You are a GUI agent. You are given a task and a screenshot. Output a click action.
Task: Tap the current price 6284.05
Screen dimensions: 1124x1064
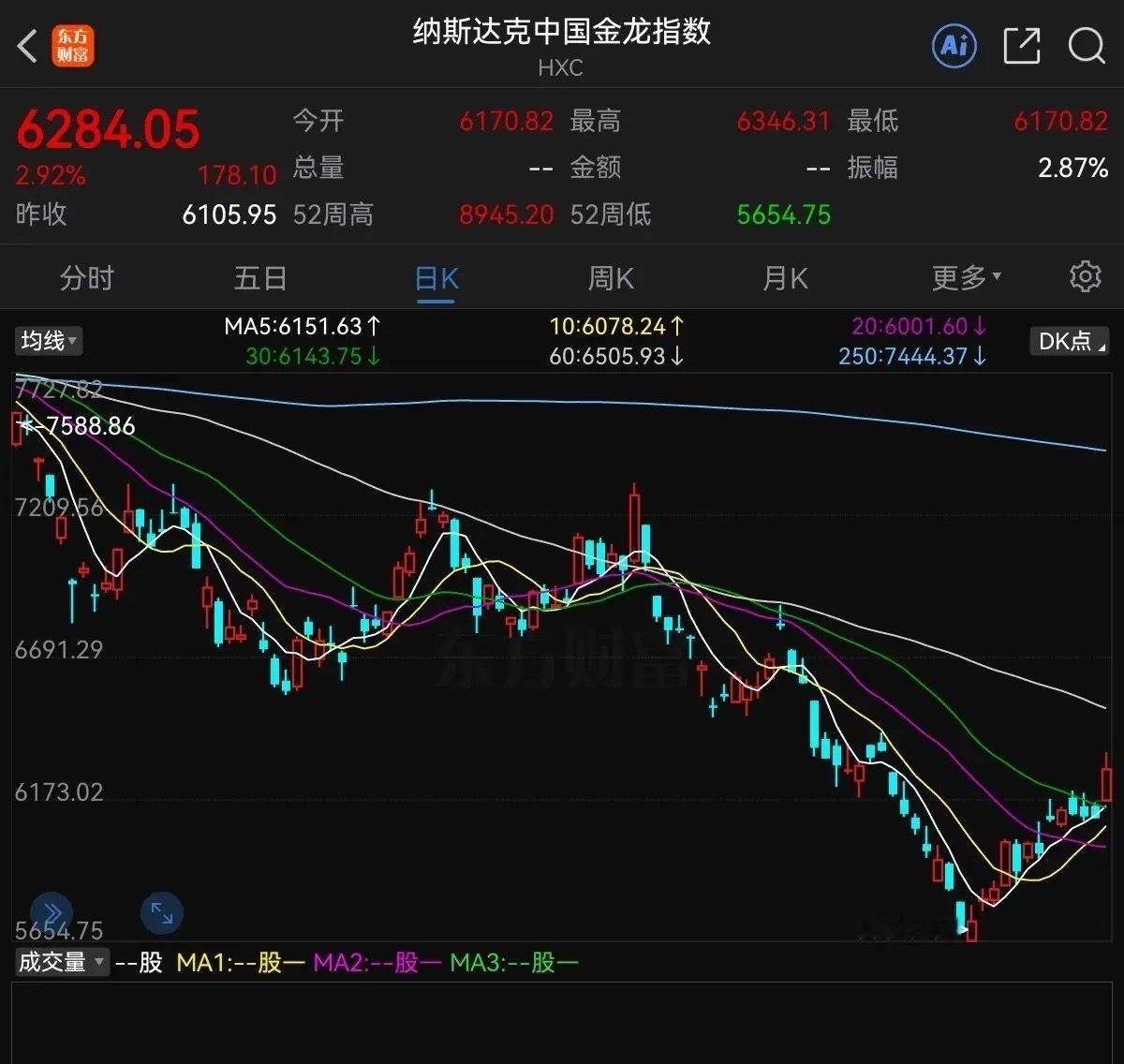click(108, 129)
